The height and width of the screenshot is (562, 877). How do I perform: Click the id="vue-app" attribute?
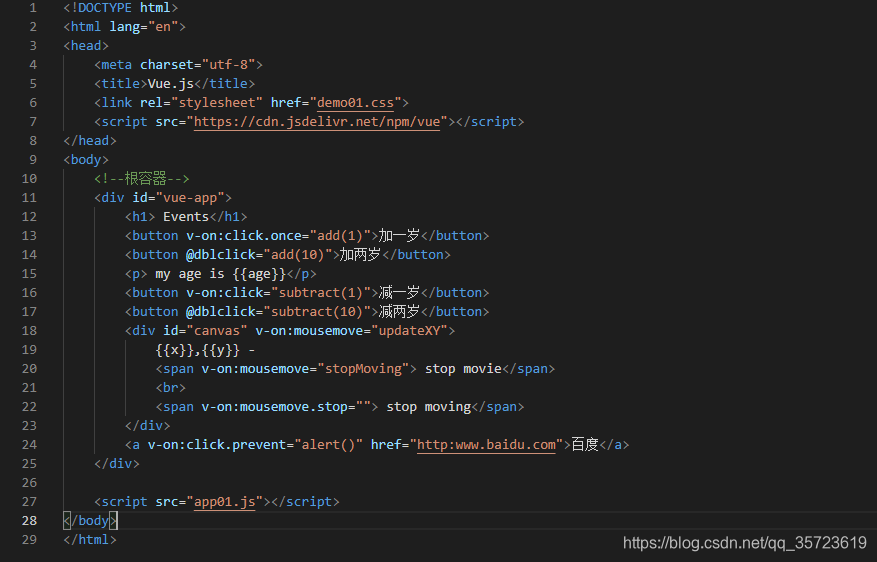tap(178, 197)
